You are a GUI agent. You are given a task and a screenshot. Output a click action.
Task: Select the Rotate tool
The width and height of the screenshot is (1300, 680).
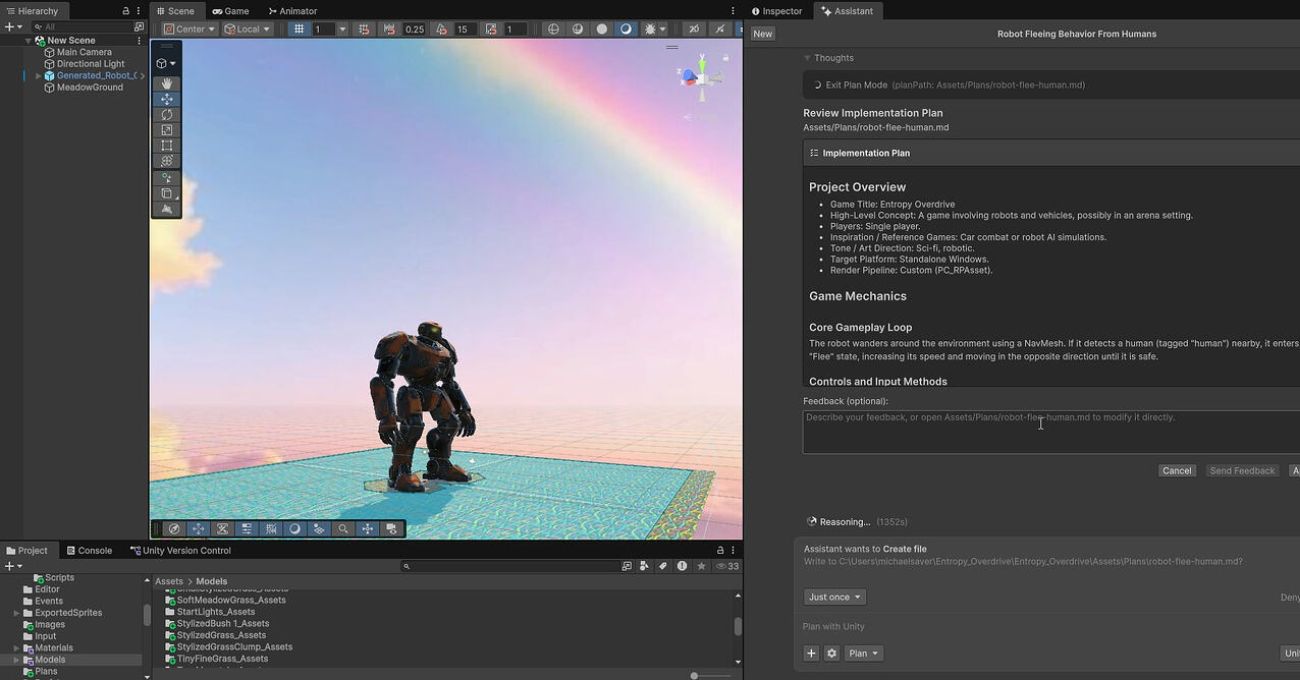[x=167, y=115]
